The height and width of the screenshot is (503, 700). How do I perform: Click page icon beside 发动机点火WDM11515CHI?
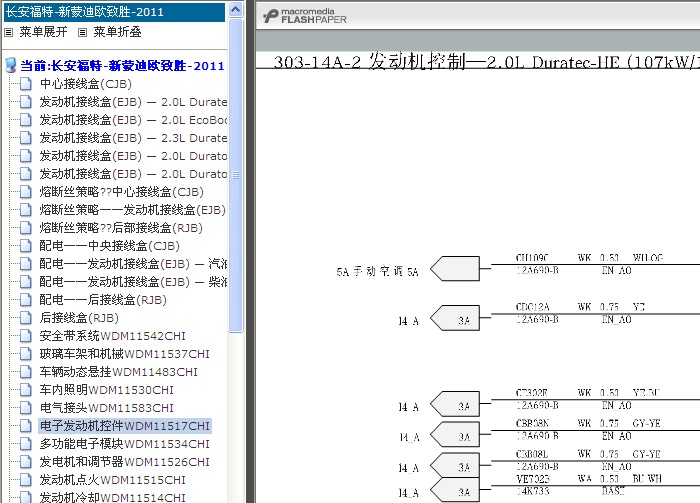[26, 480]
